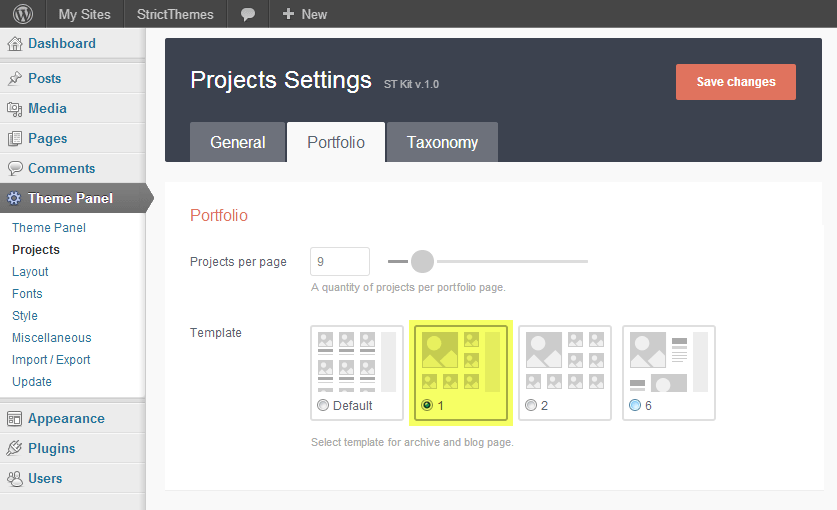Click the Appearance menu icon

tap(15, 419)
